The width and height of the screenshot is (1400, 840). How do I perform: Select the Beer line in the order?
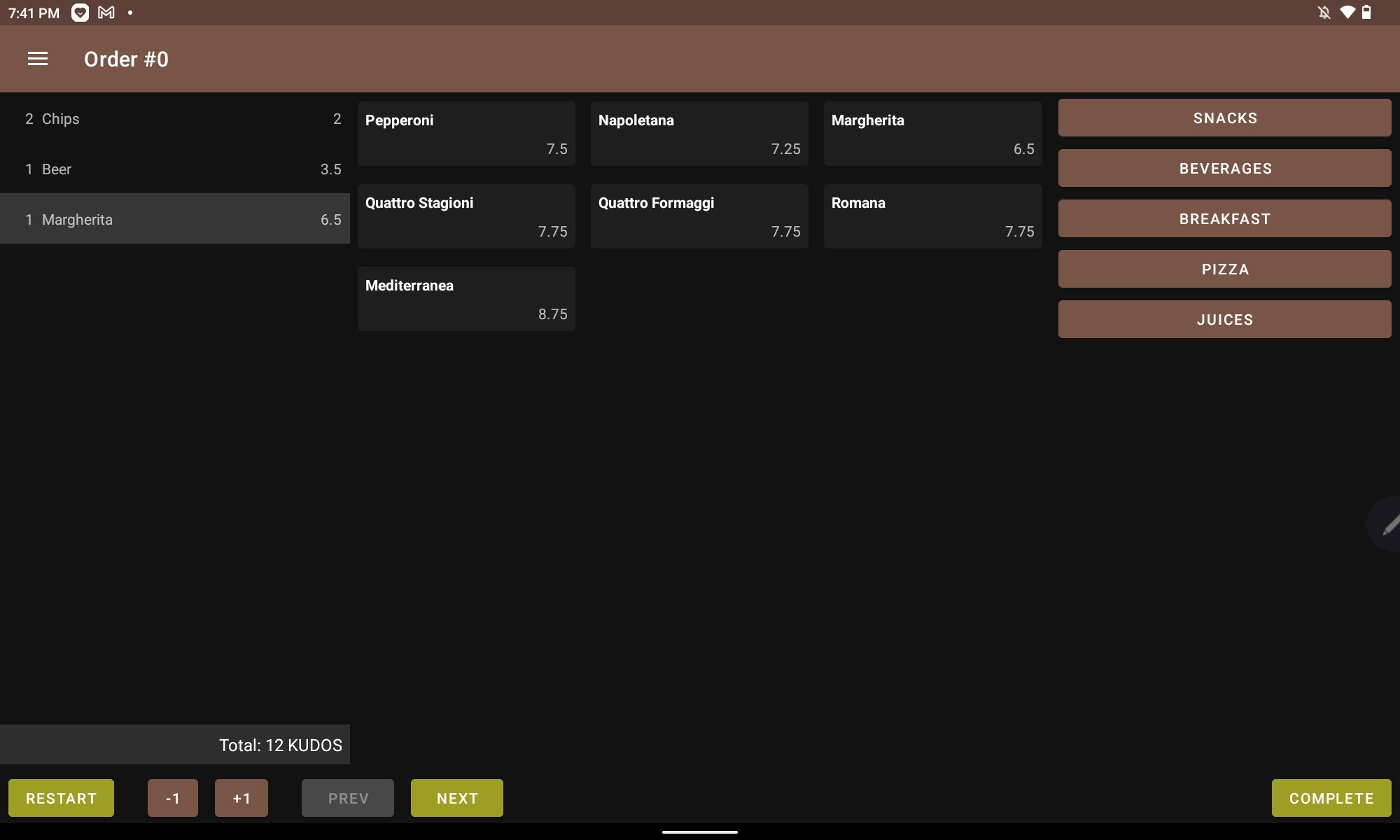point(175,169)
